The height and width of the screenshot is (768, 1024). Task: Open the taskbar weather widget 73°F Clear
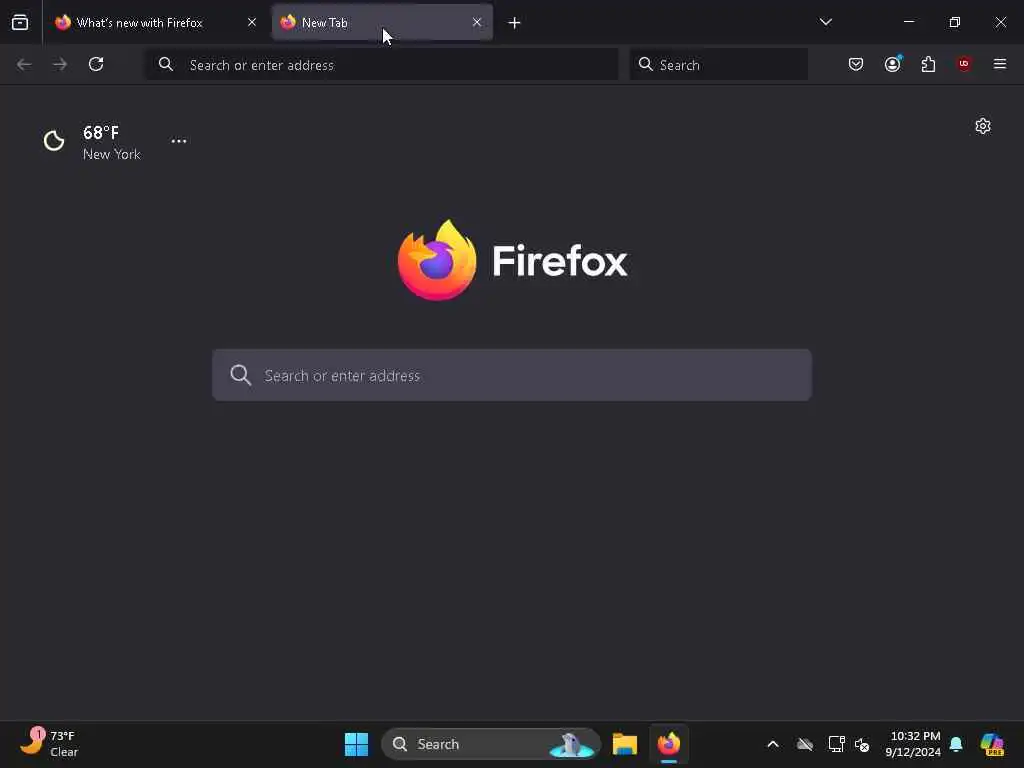pos(49,744)
